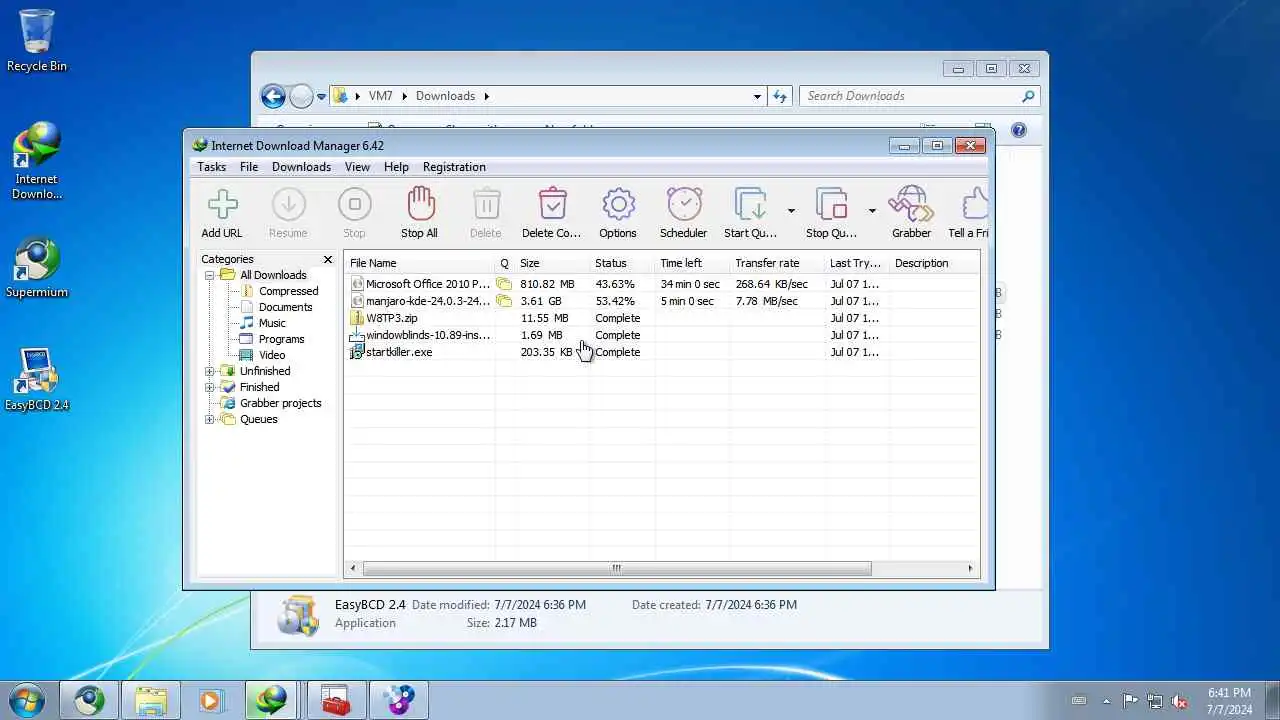Click the IDM taskbar icon
Screen dimensions: 1280x720
pyautogui.click(x=271, y=700)
